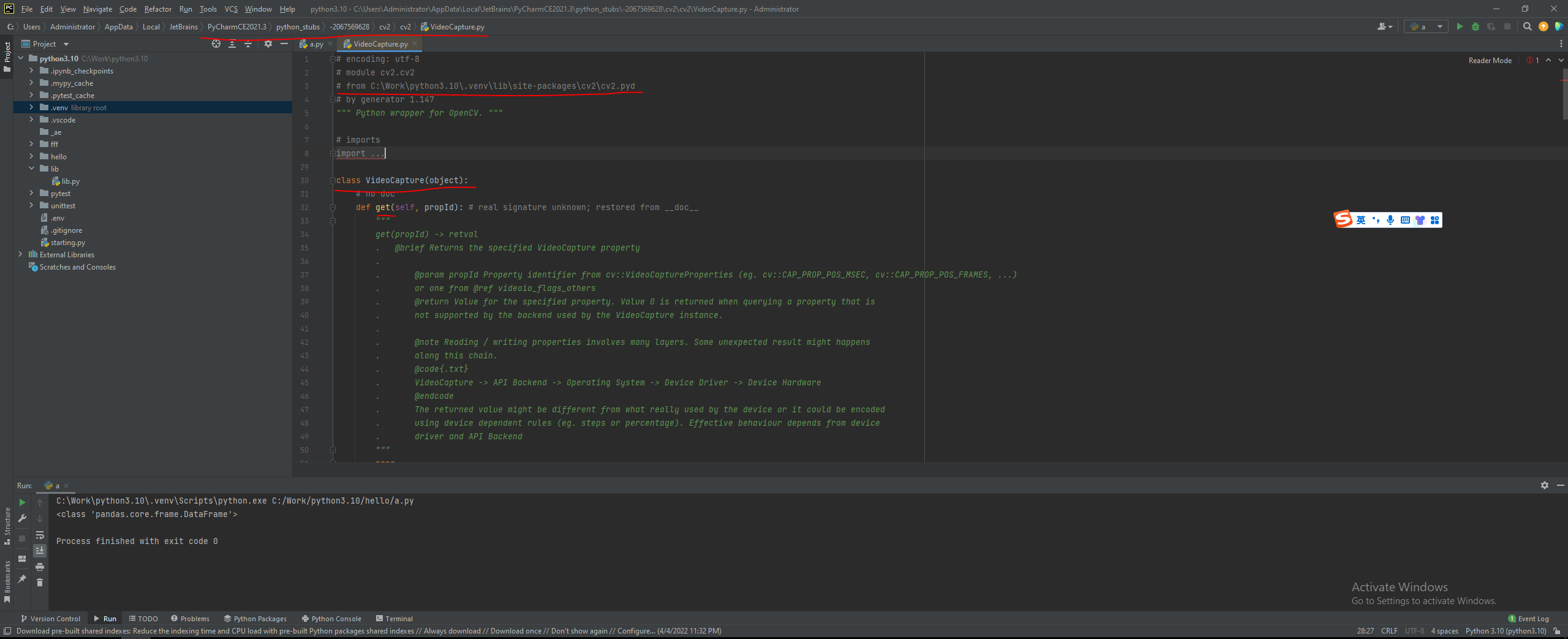Image resolution: width=1568 pixels, height=639 pixels.
Task: Click Select Opened File crosshair icon in Project panel
Action: 216,43
